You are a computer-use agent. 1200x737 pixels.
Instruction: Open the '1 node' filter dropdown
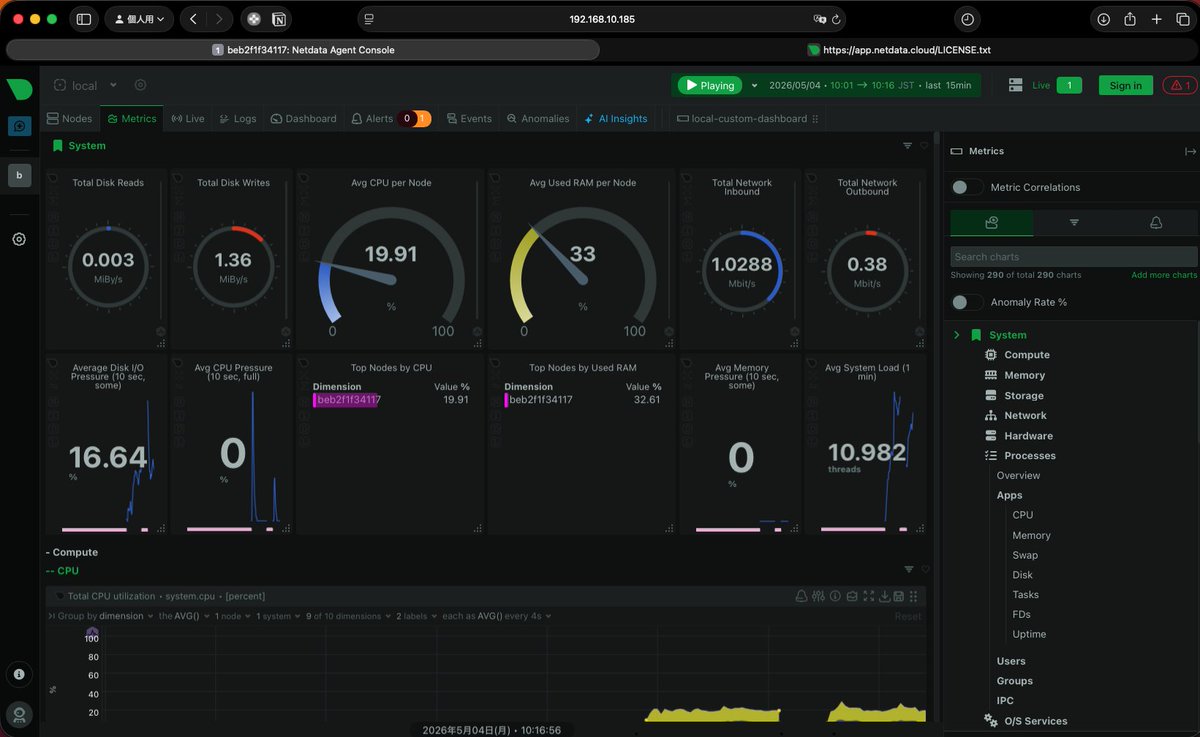click(232, 616)
